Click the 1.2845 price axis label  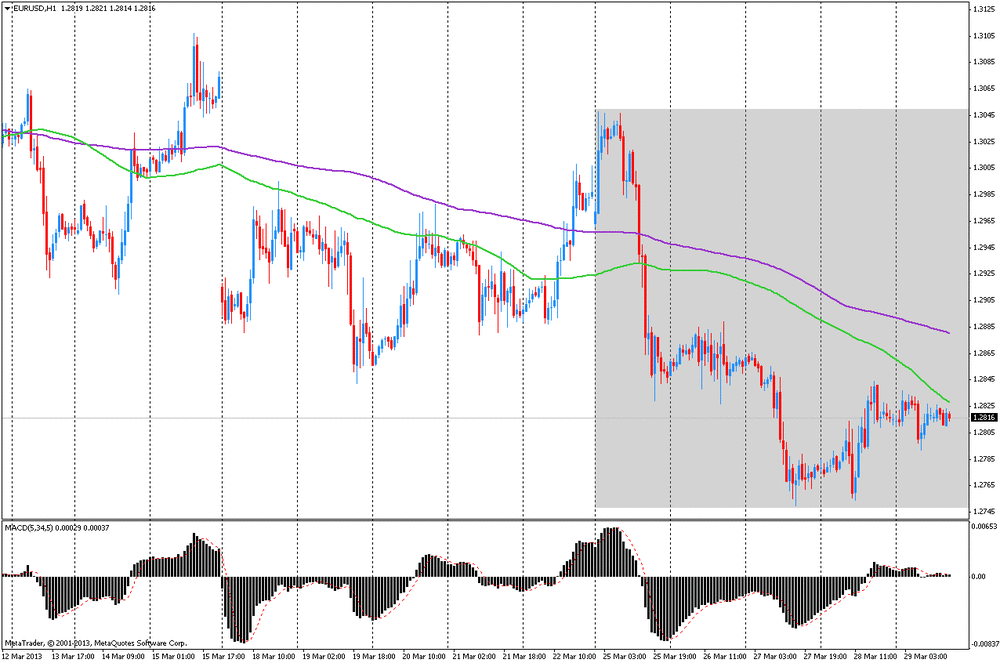click(985, 379)
